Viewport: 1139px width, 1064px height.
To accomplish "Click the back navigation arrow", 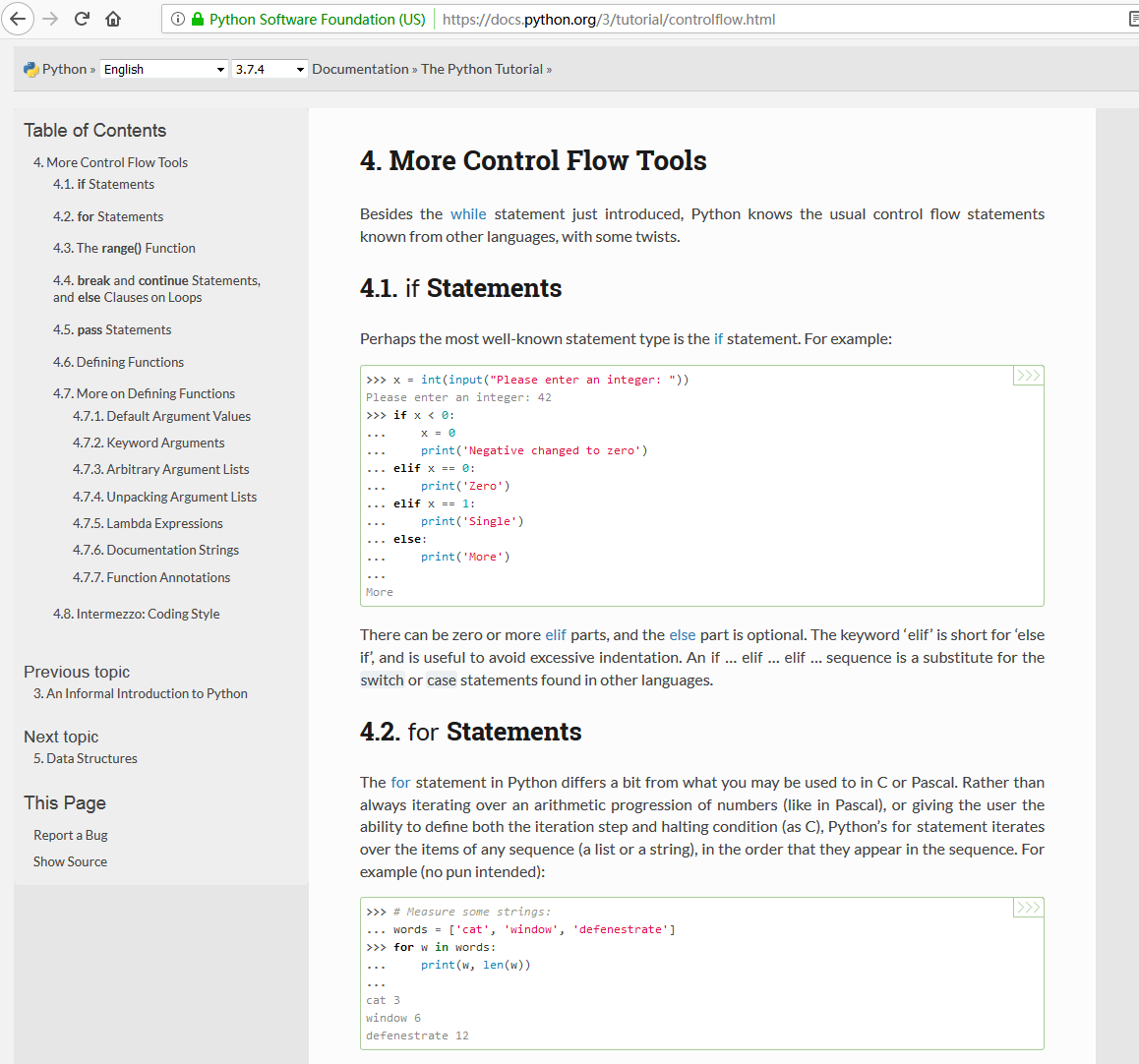I will pos(18,18).
